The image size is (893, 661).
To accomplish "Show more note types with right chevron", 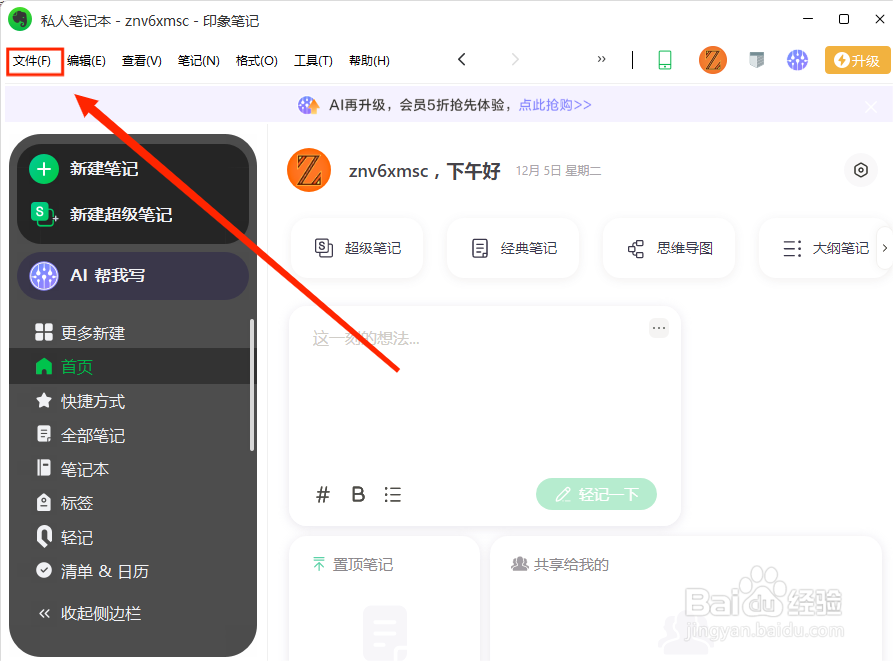I will click(x=884, y=248).
